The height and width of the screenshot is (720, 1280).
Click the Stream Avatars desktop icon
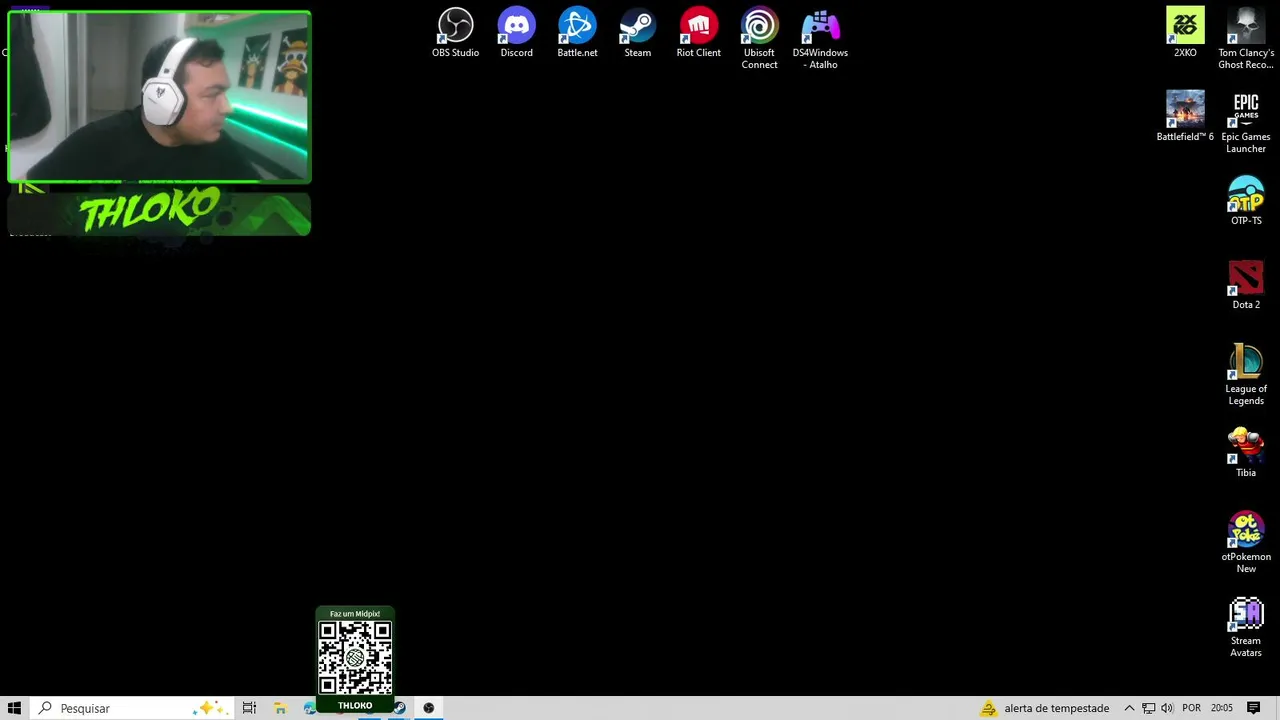pyautogui.click(x=1246, y=627)
